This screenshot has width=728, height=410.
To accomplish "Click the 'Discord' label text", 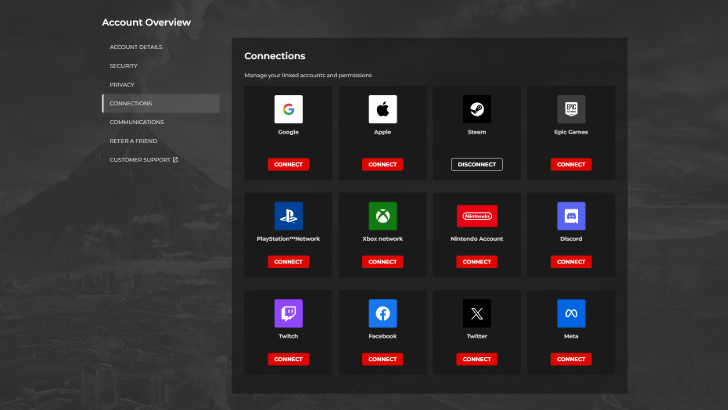I will pos(571,239).
